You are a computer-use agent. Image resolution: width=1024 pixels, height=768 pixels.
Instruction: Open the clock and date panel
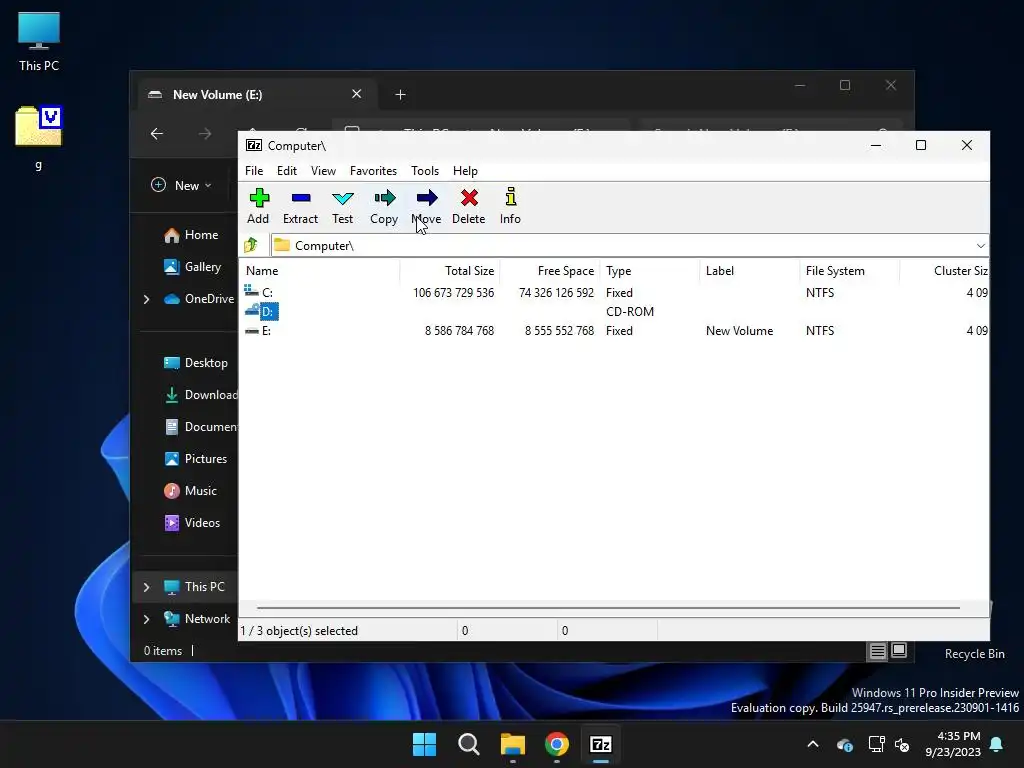point(953,744)
